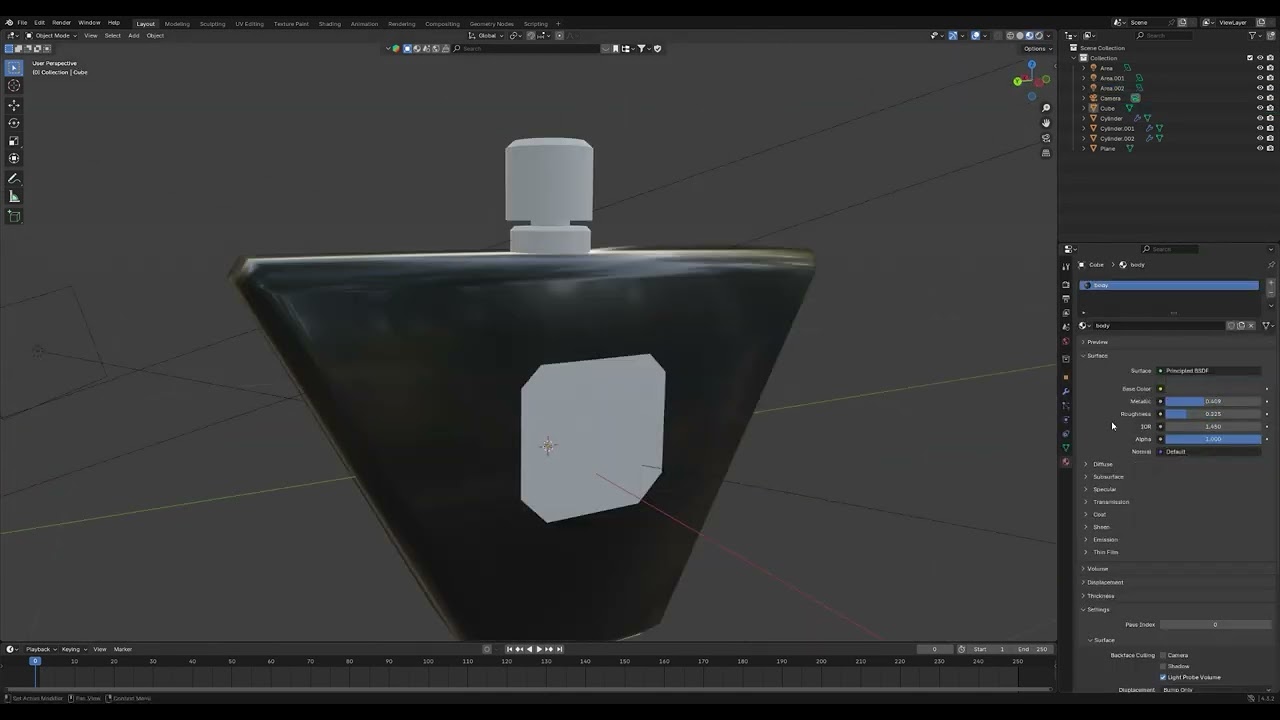This screenshot has width=1280, height=720.
Task: Select the Rotate tool
Action: [x=14, y=123]
